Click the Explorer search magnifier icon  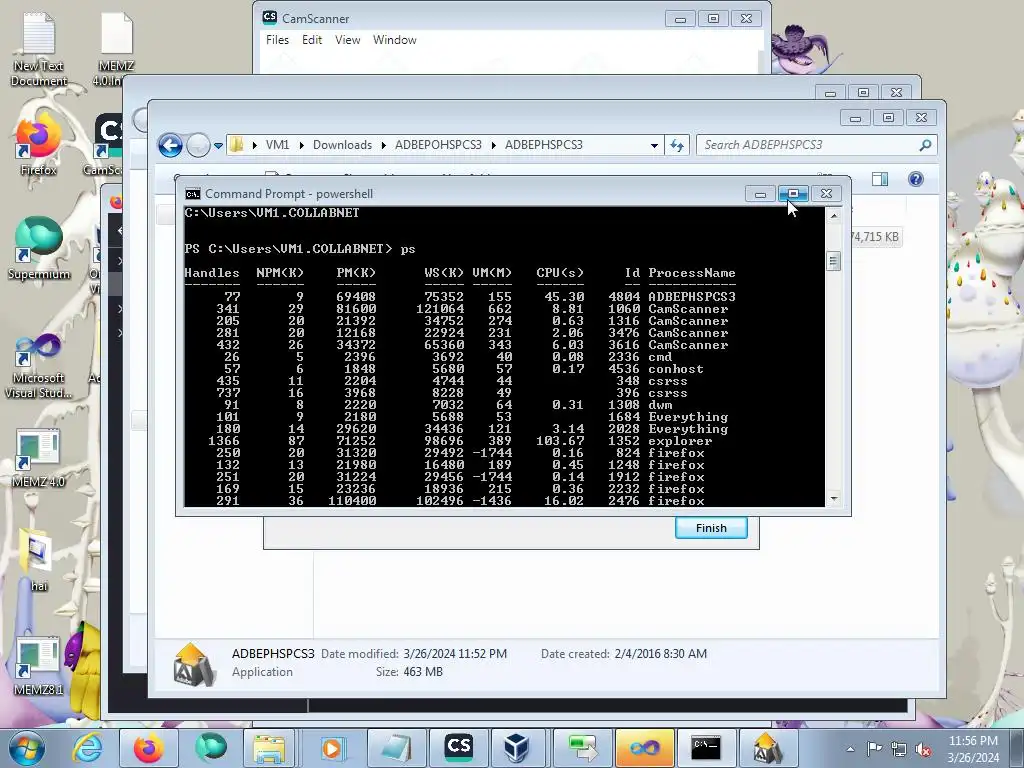point(925,144)
